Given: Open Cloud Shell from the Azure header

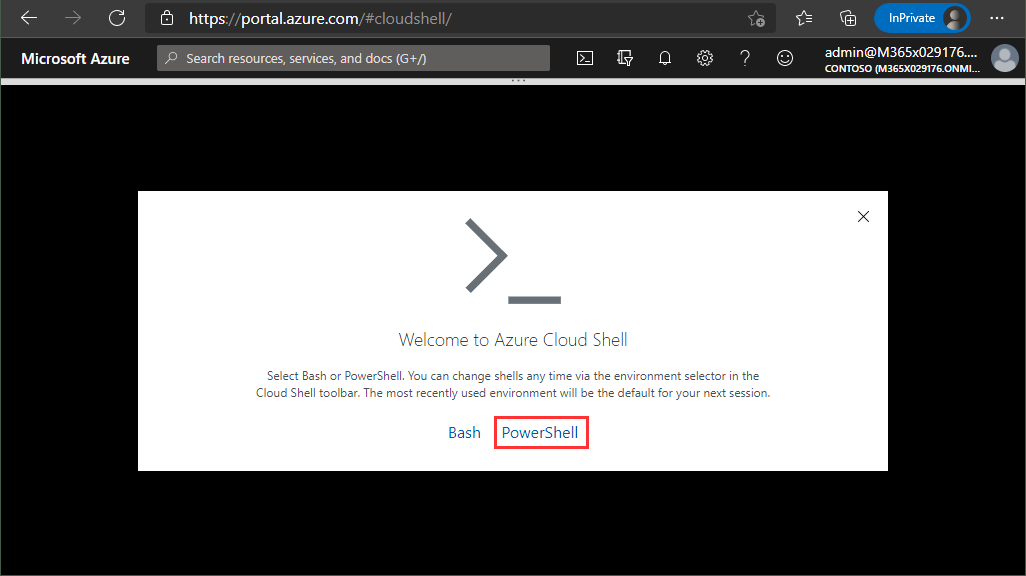Looking at the screenshot, I should pyautogui.click(x=585, y=58).
